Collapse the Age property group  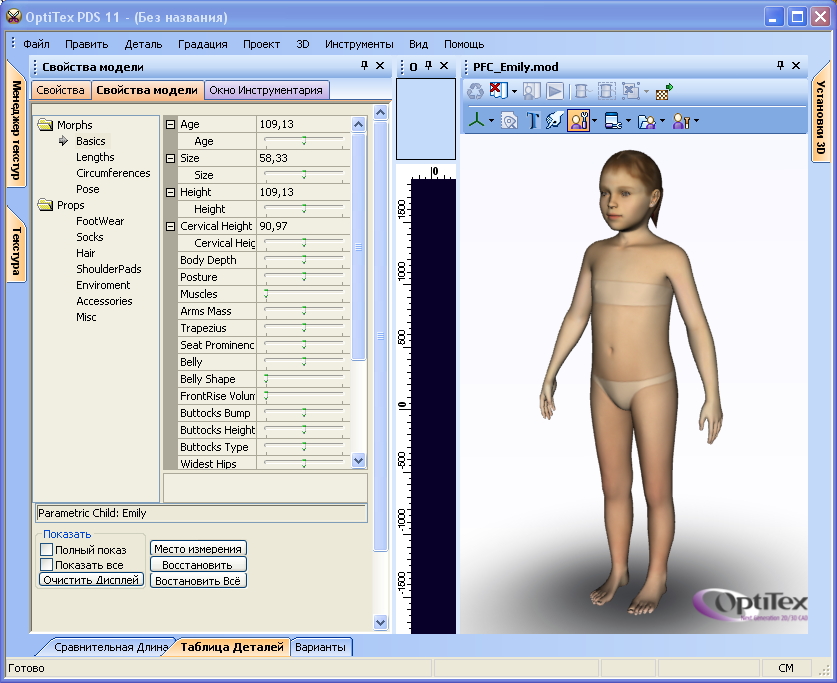[170, 125]
